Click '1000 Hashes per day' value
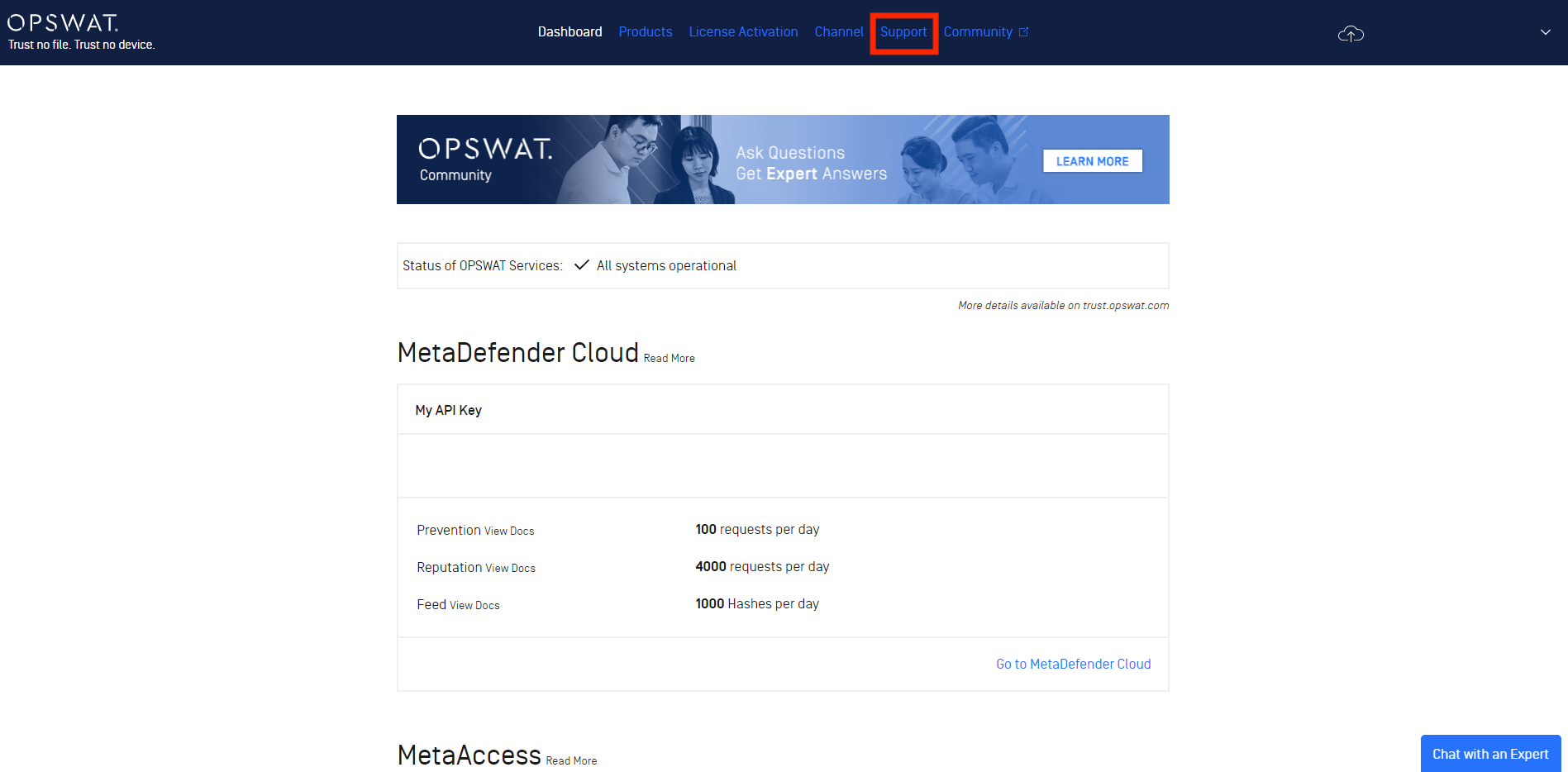This screenshot has height=772, width=1568. pos(757,603)
